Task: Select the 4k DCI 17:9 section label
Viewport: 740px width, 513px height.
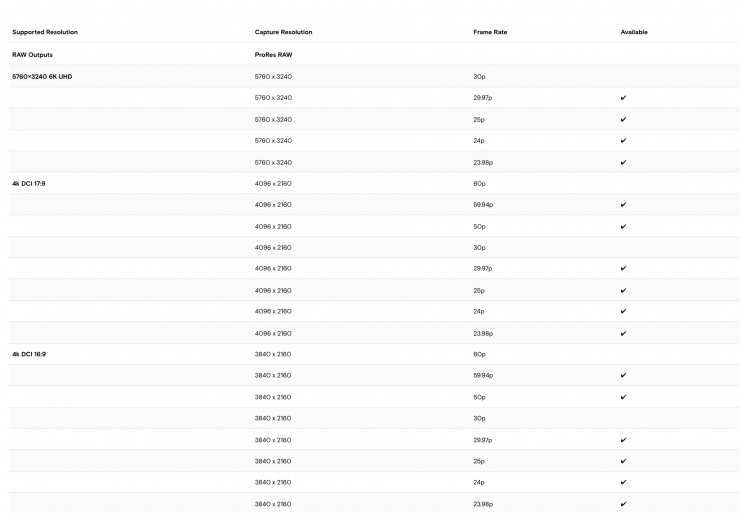Action: 29,183
